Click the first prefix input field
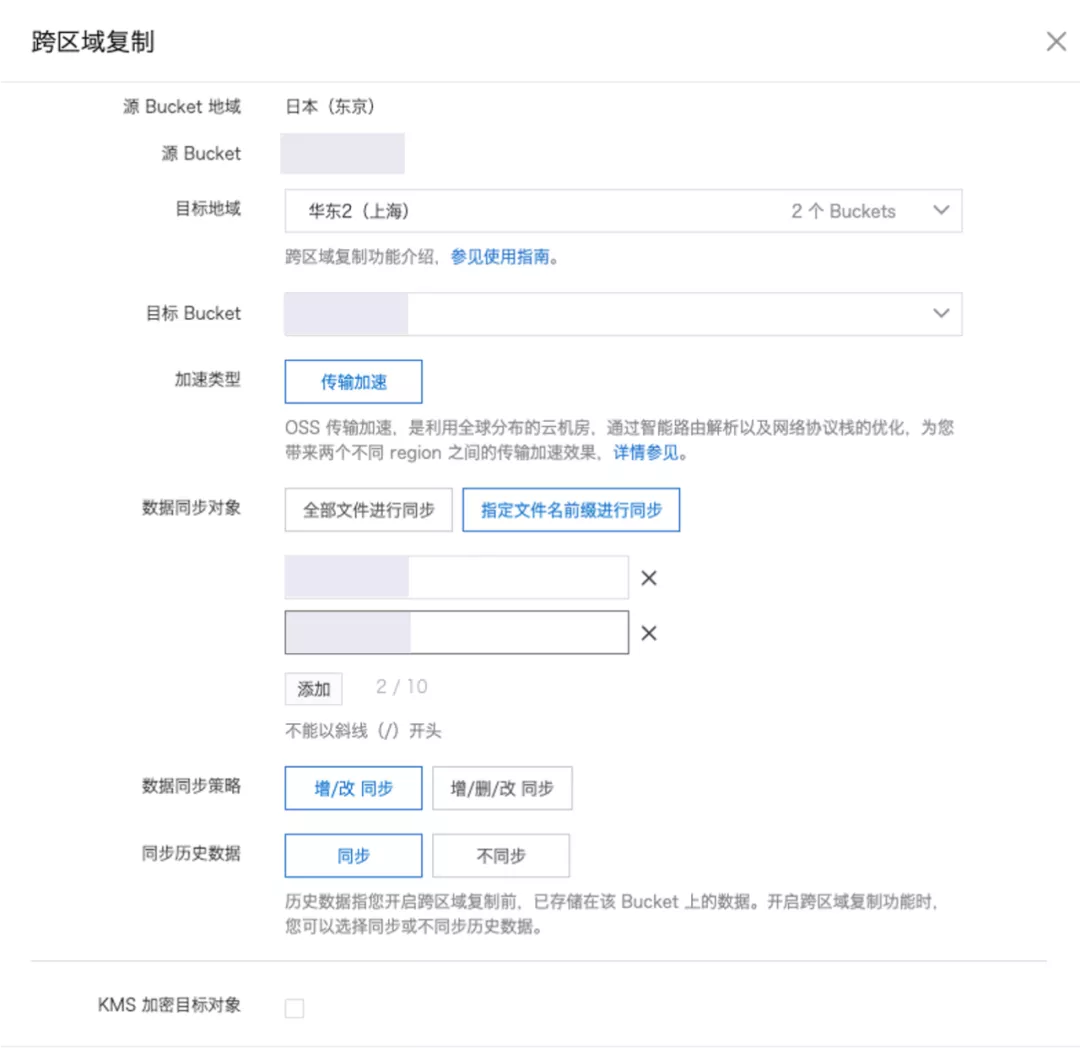Viewport: 1080px width, 1054px height. [x=457, y=577]
